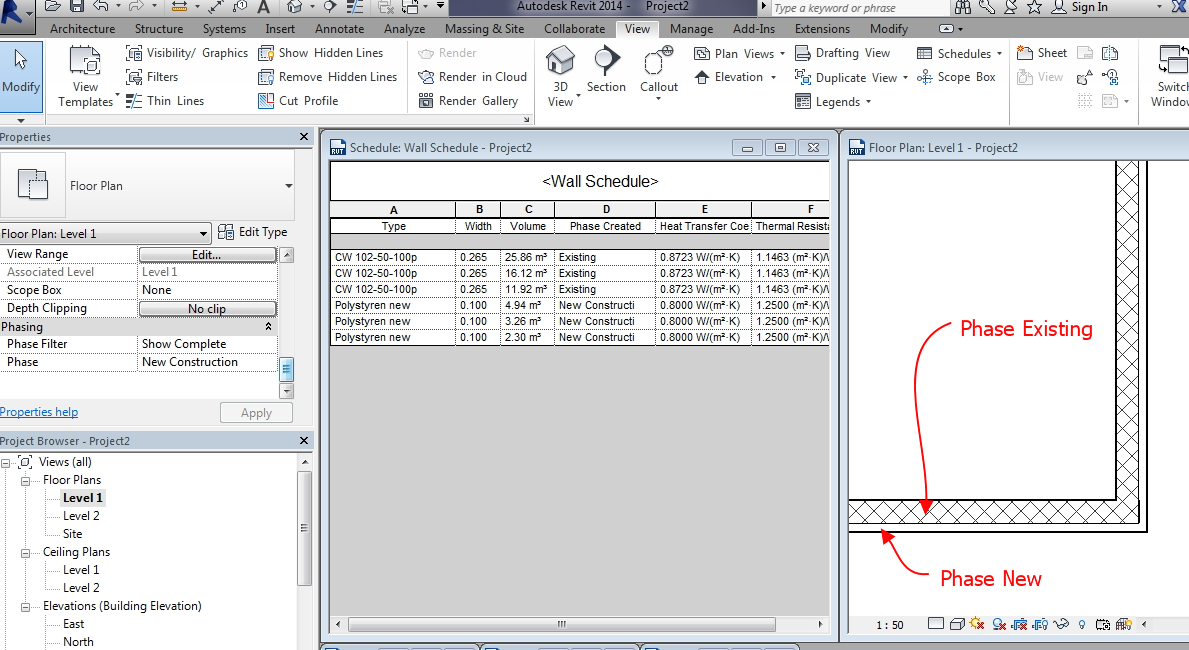Click the Scope Box tool
This screenshot has height=650, width=1189.
(x=955, y=77)
